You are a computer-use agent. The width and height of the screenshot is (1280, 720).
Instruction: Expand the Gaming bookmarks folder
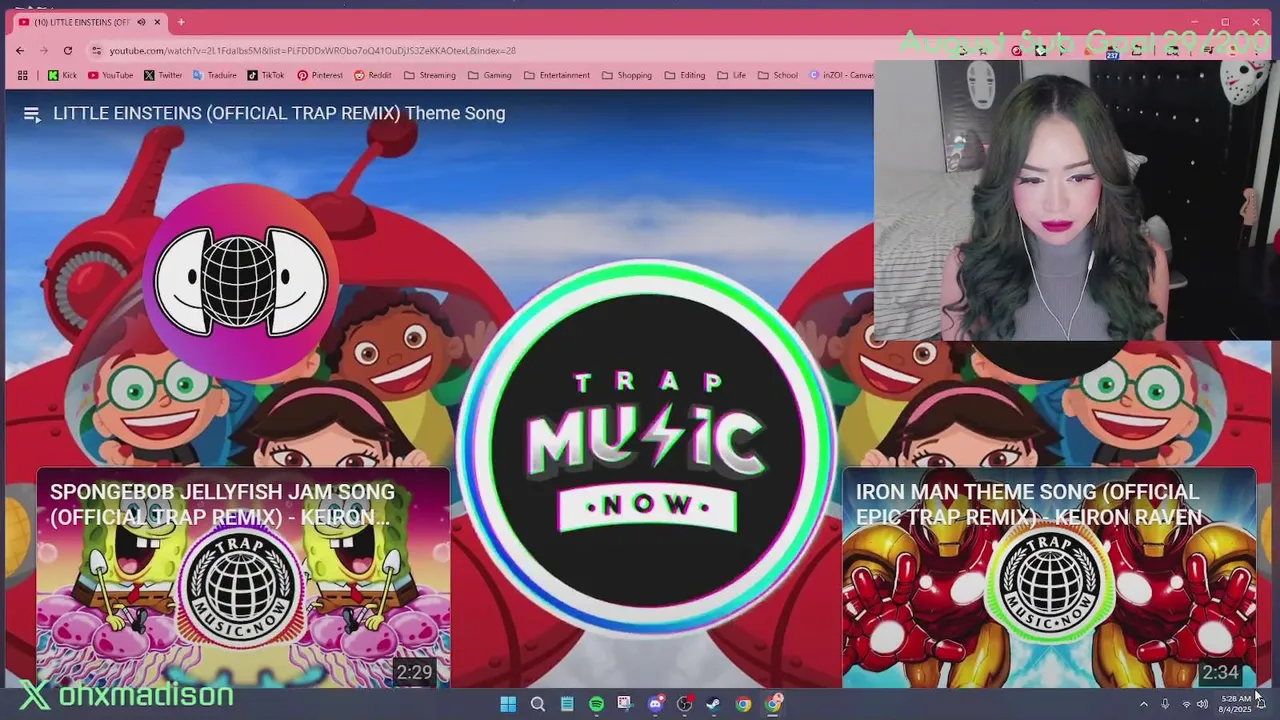pos(490,75)
